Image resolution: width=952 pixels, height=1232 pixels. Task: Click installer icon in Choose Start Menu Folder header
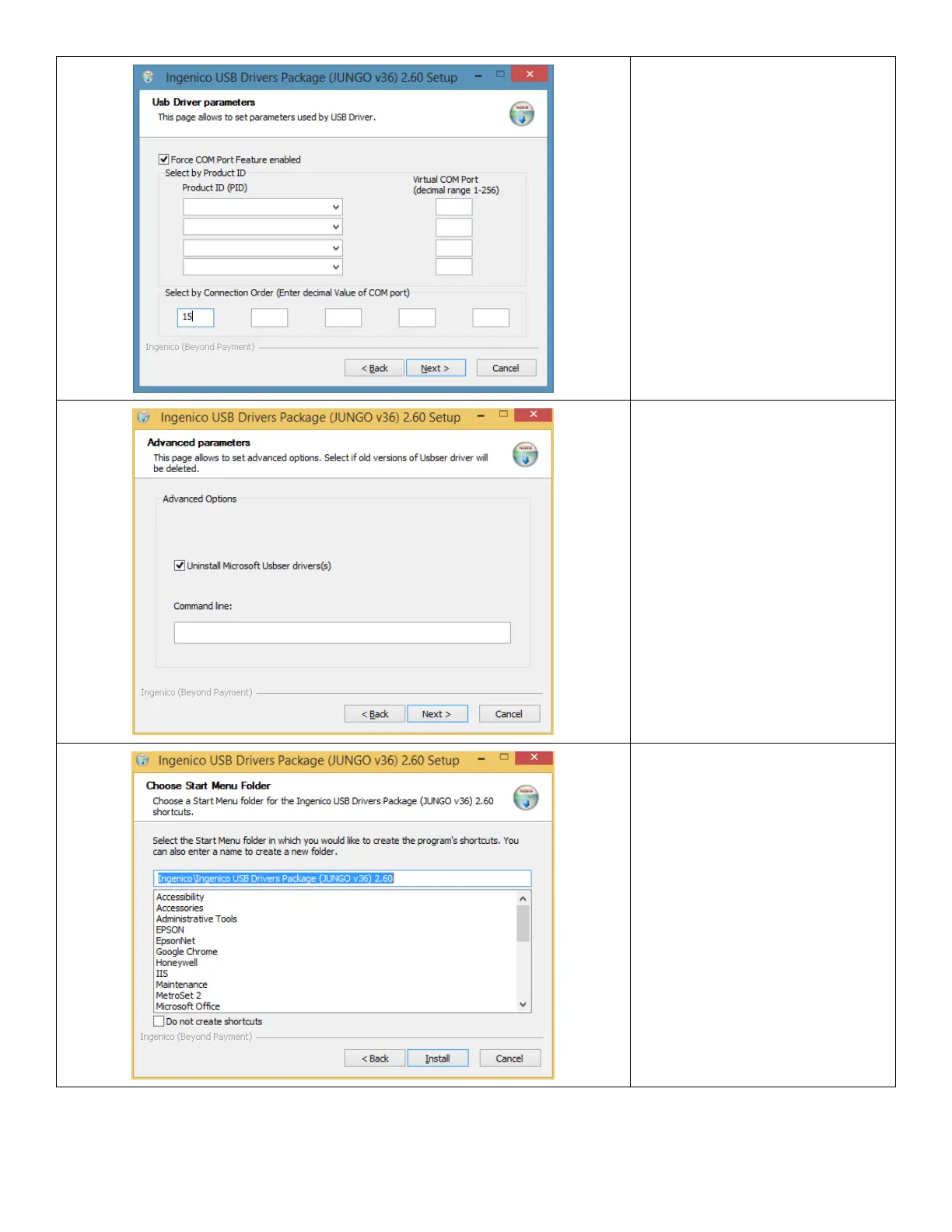[527, 797]
